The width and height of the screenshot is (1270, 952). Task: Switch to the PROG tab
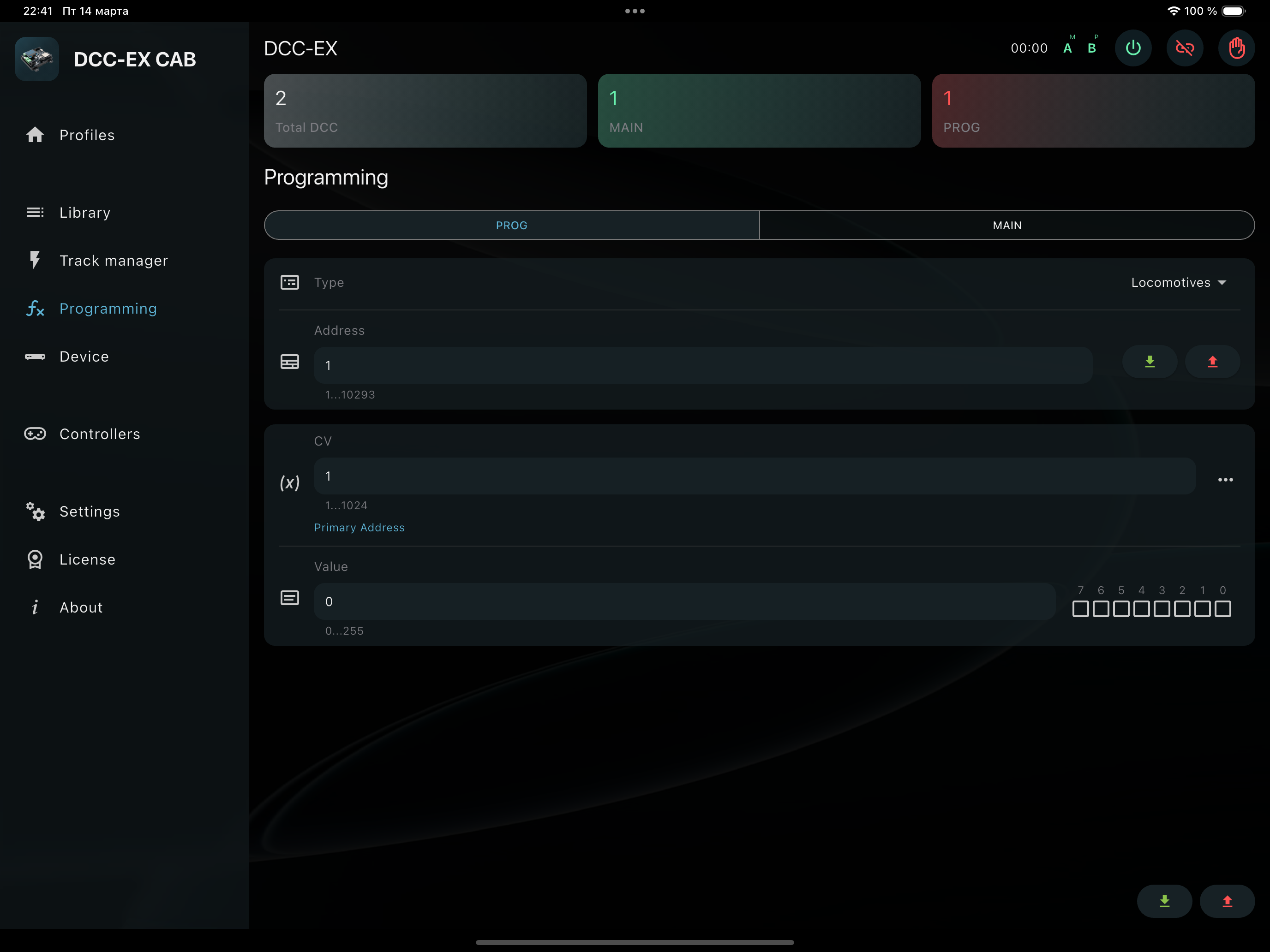click(x=512, y=225)
